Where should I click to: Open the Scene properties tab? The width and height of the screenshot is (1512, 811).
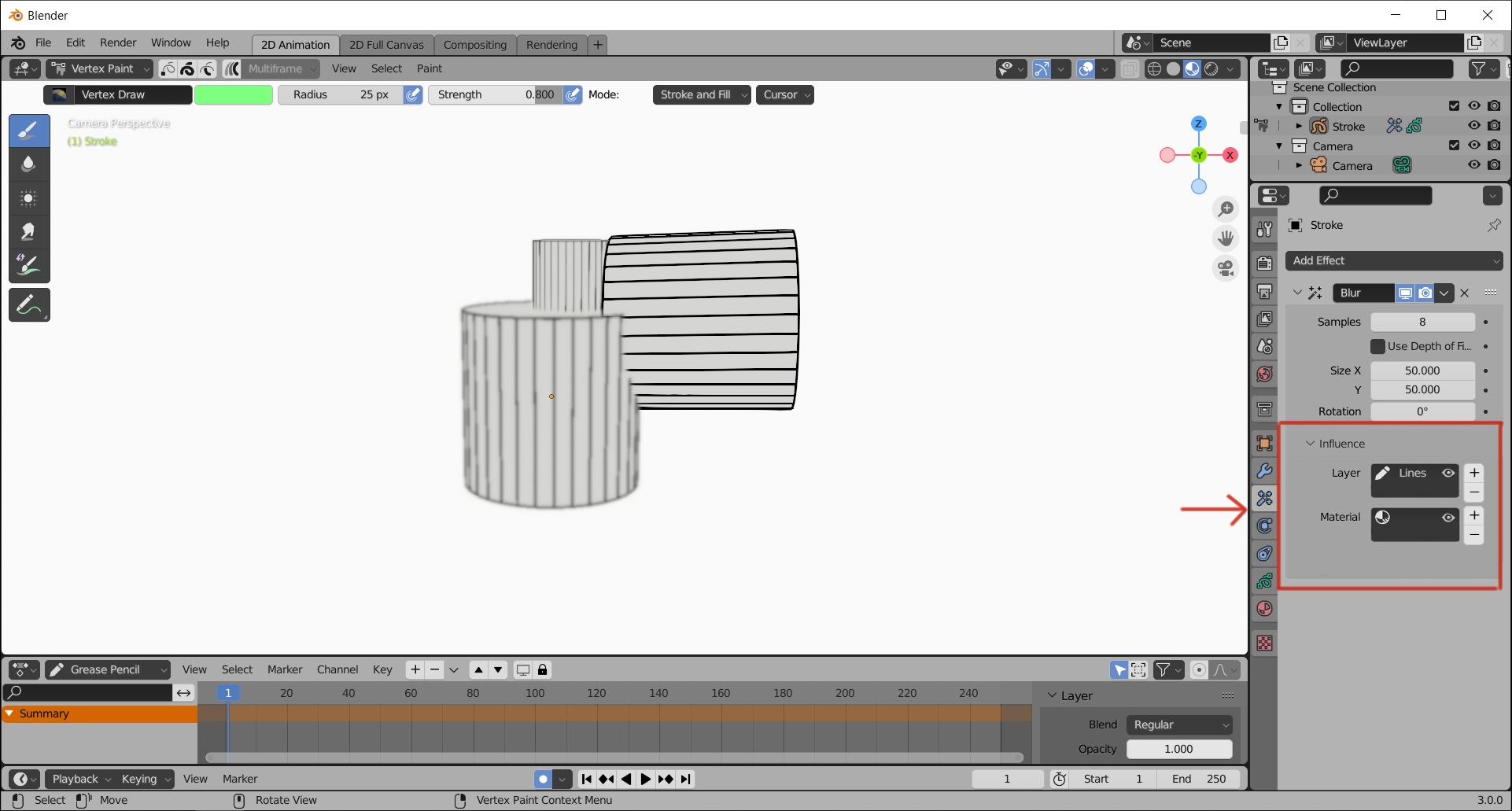pos(1264,346)
